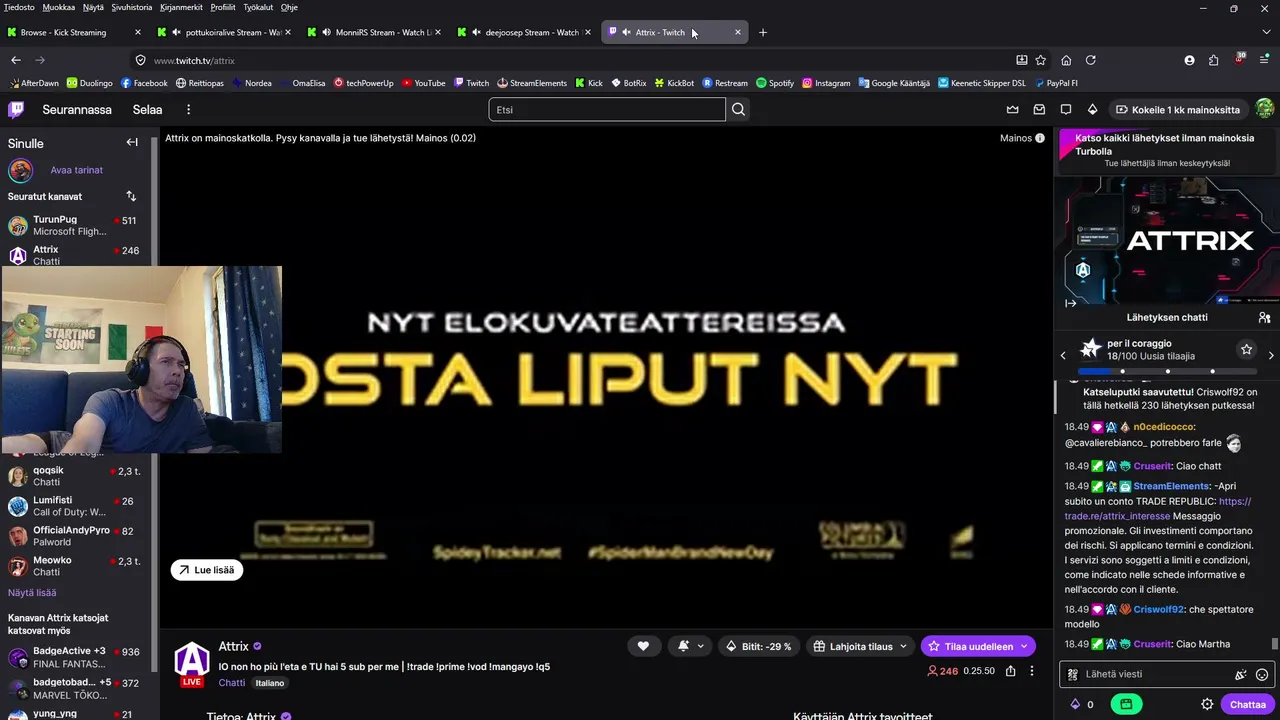Image resolution: width=1280 pixels, height=720 pixels.
Task: Open the Sivuhistoria menu
Action: click(131, 7)
